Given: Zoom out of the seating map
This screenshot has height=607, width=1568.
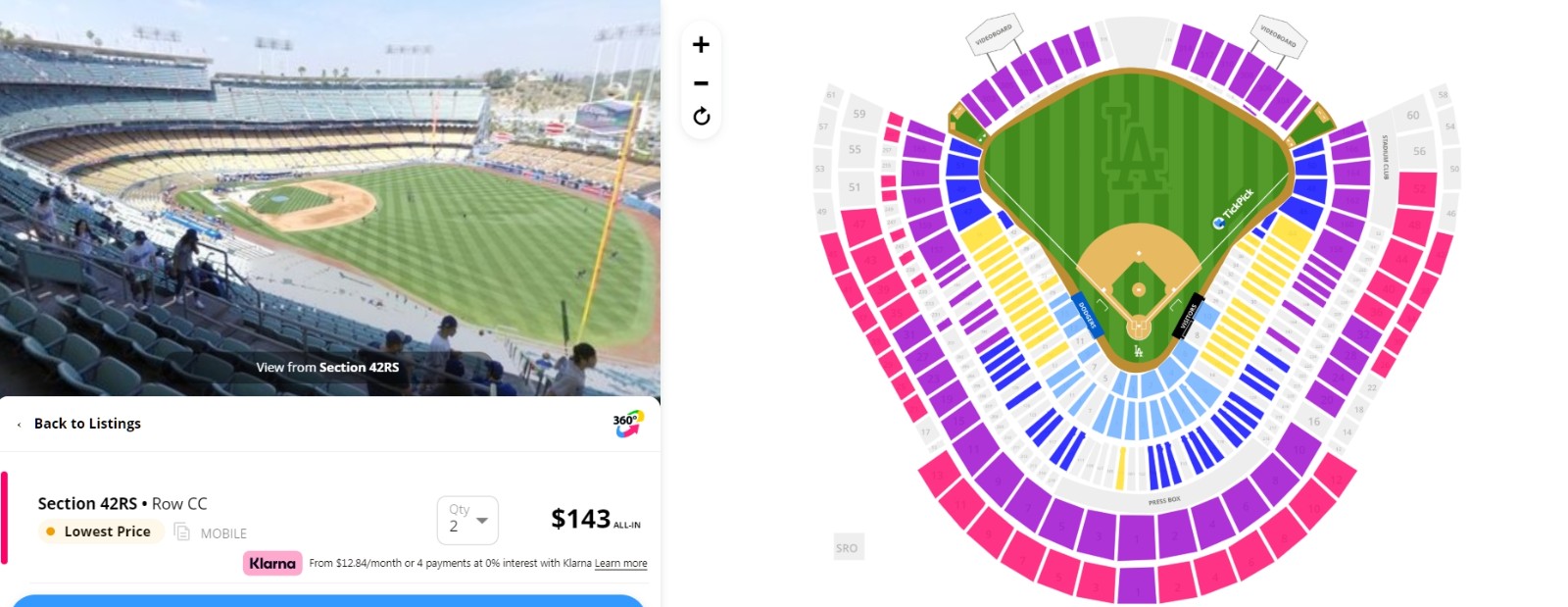Looking at the screenshot, I should point(701,83).
